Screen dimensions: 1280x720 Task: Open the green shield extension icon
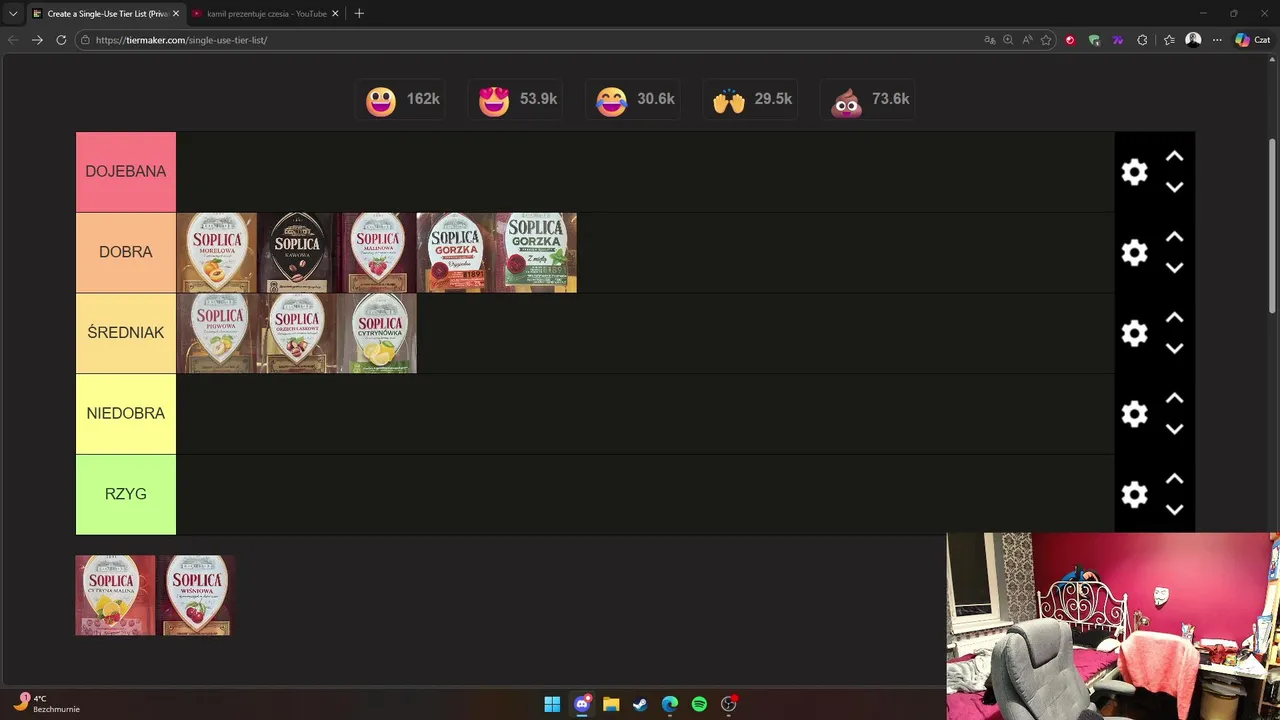pos(1094,40)
